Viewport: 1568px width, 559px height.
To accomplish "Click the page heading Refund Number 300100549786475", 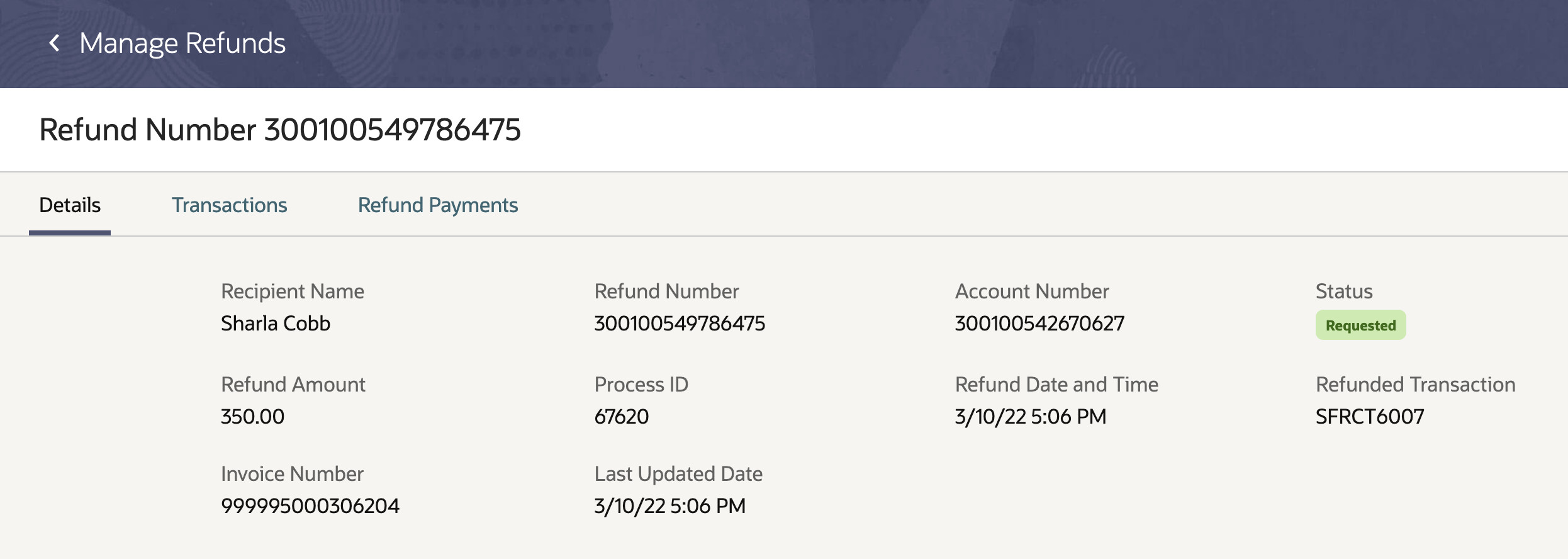I will [280, 130].
